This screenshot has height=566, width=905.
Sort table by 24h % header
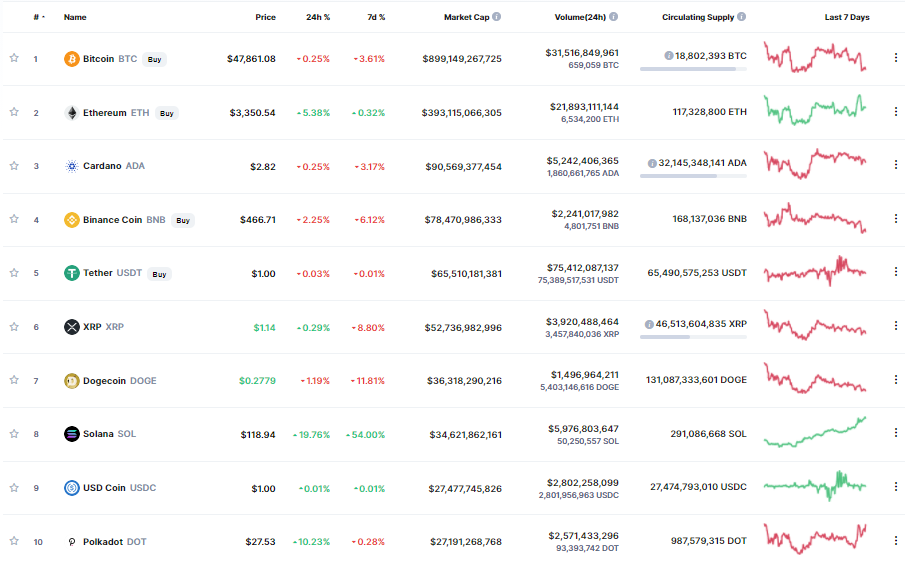[318, 17]
